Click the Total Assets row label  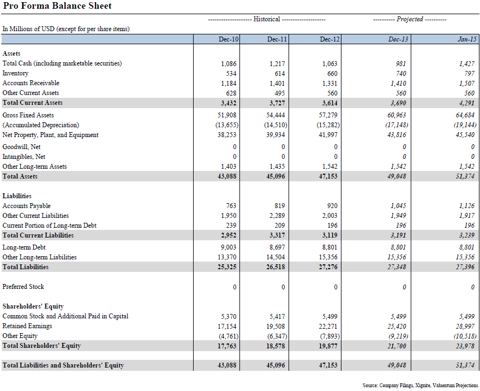(x=20, y=176)
